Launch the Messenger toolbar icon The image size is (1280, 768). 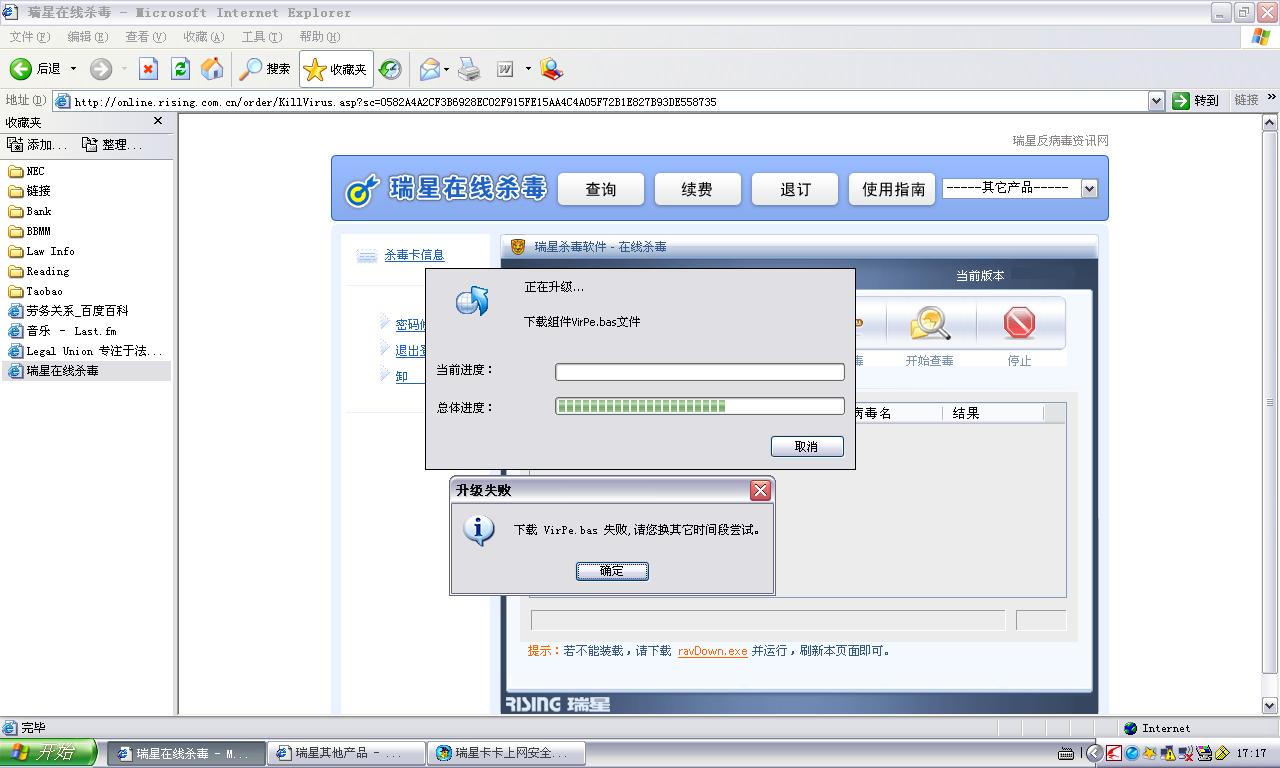[551, 69]
